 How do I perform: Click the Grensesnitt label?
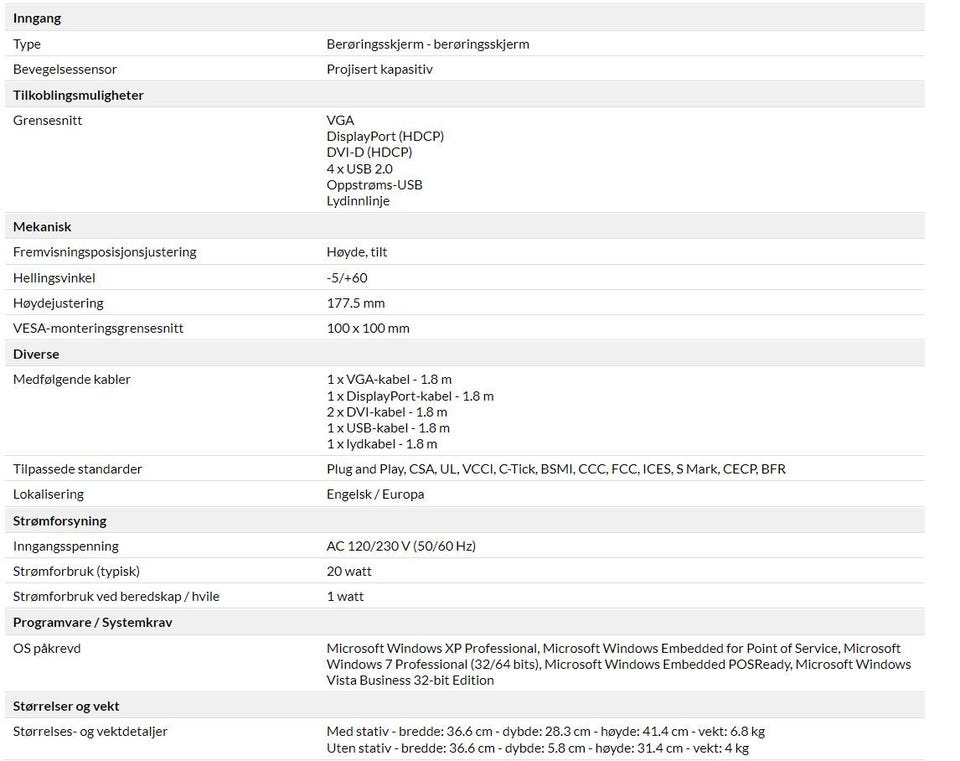pyautogui.click(x=47, y=120)
